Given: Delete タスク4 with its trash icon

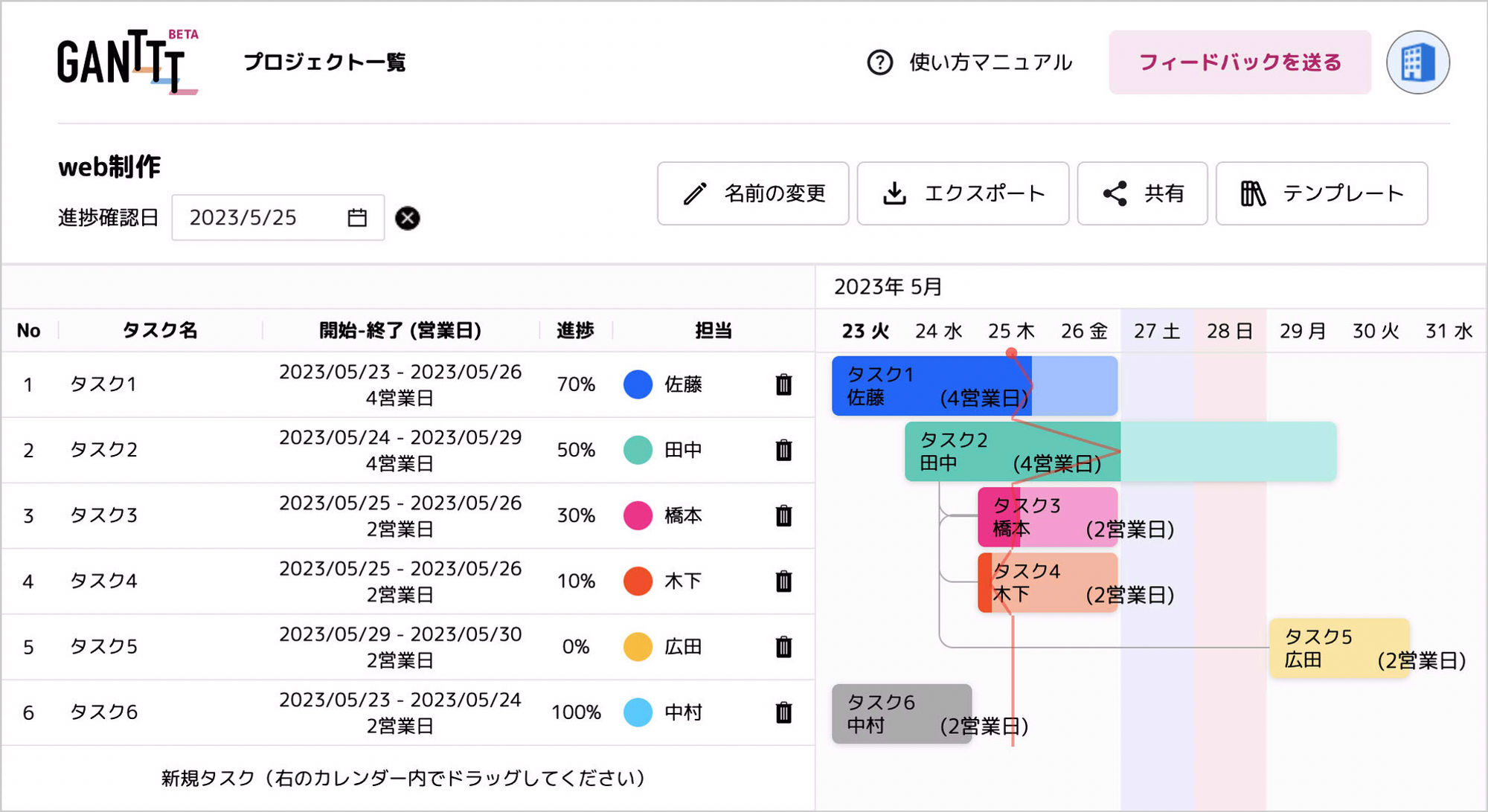Looking at the screenshot, I should point(783,581).
